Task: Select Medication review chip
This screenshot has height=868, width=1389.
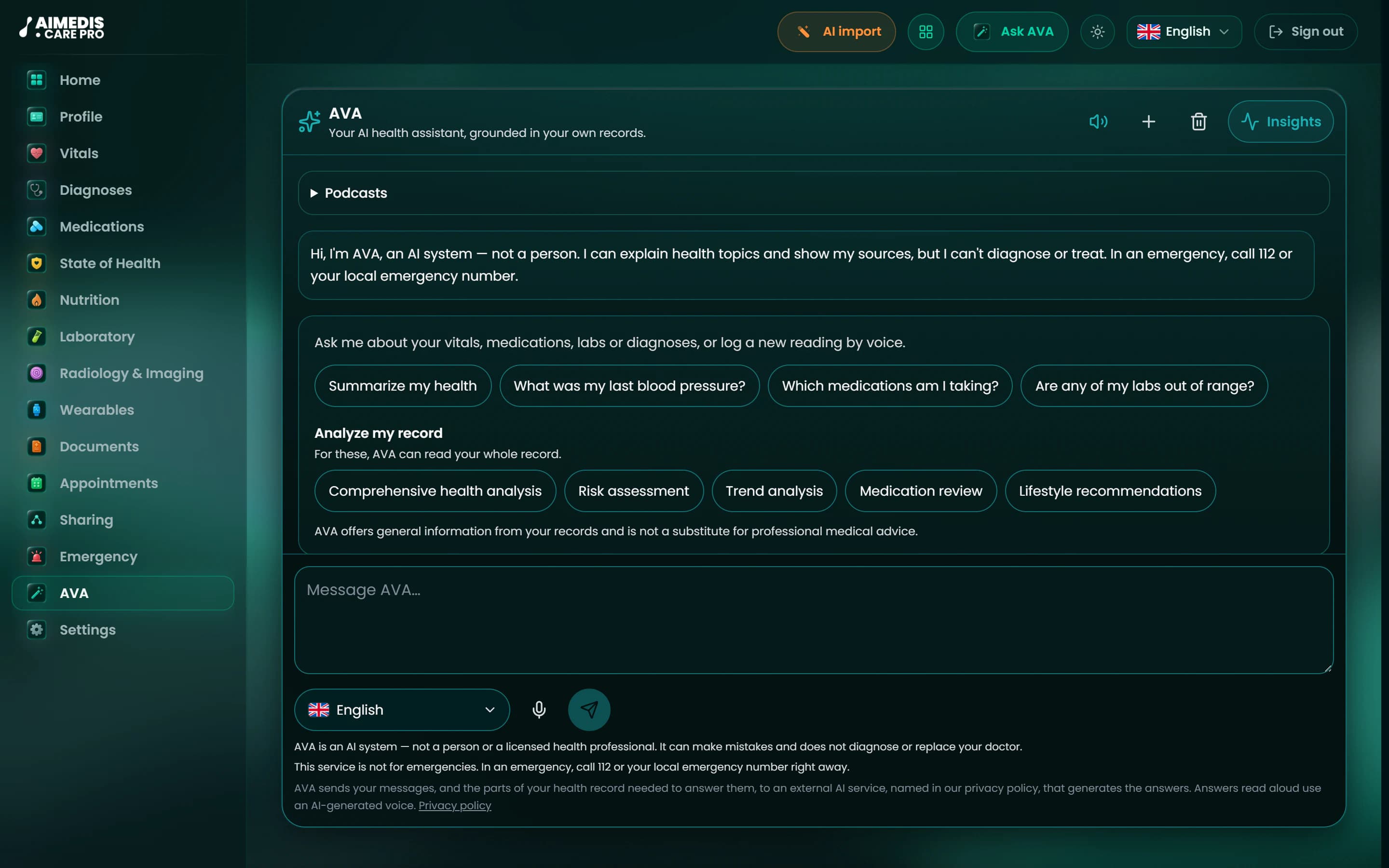Action: click(921, 491)
